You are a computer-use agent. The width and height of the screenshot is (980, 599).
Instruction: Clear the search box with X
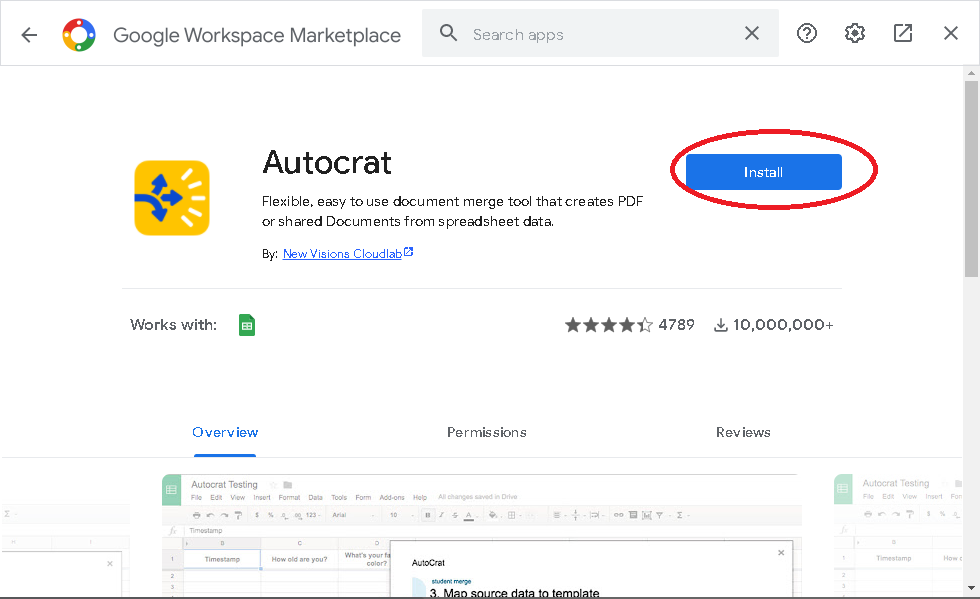(x=752, y=33)
